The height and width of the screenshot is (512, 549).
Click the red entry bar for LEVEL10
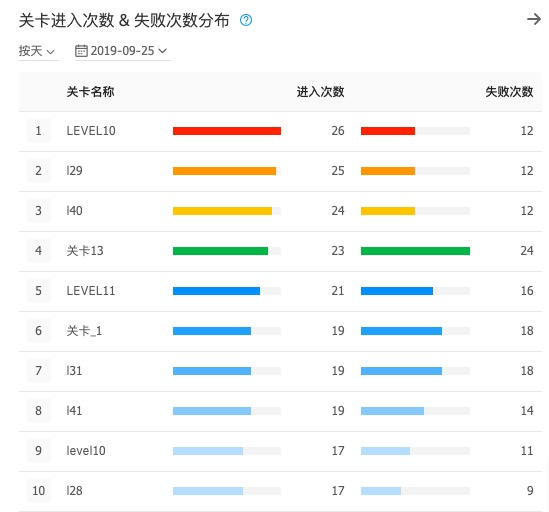pyautogui.click(x=227, y=131)
